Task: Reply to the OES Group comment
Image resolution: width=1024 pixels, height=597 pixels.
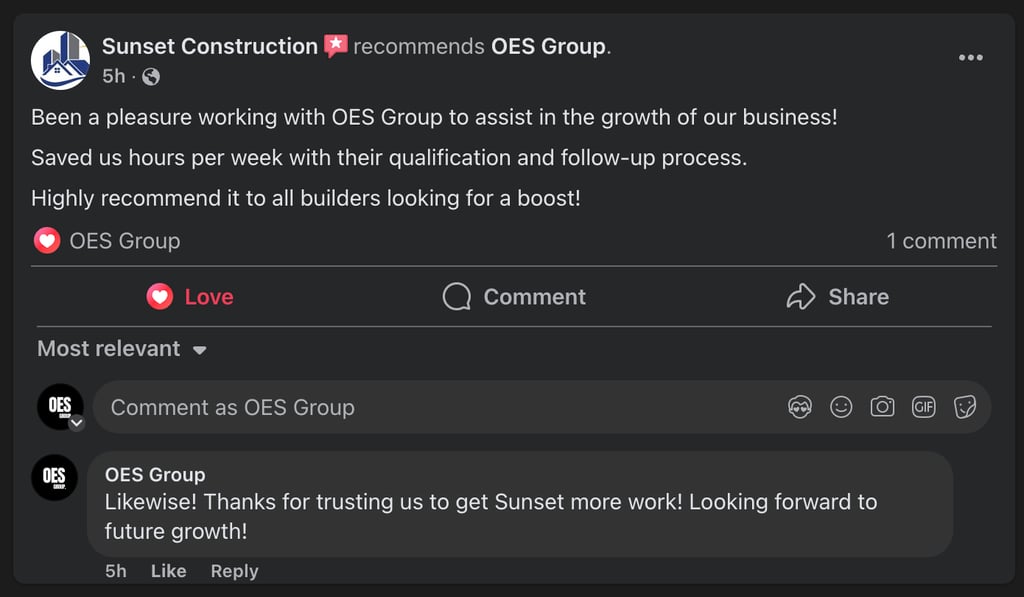Action: 234,571
